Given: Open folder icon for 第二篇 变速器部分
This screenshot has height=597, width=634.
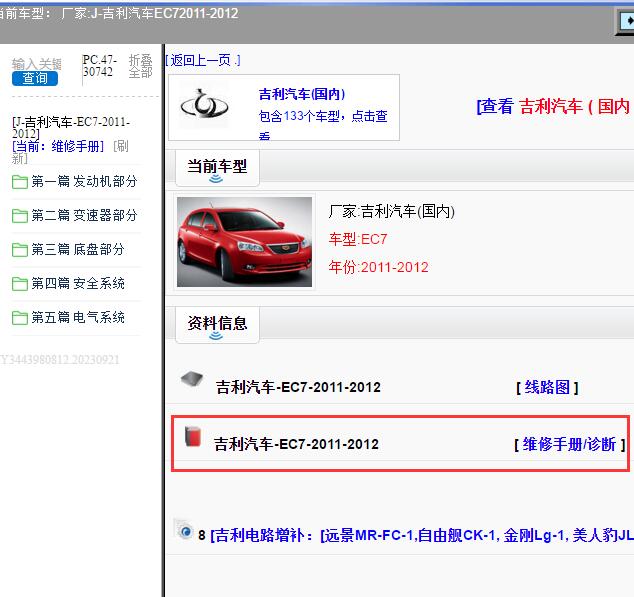Looking at the screenshot, I should coord(19,216).
